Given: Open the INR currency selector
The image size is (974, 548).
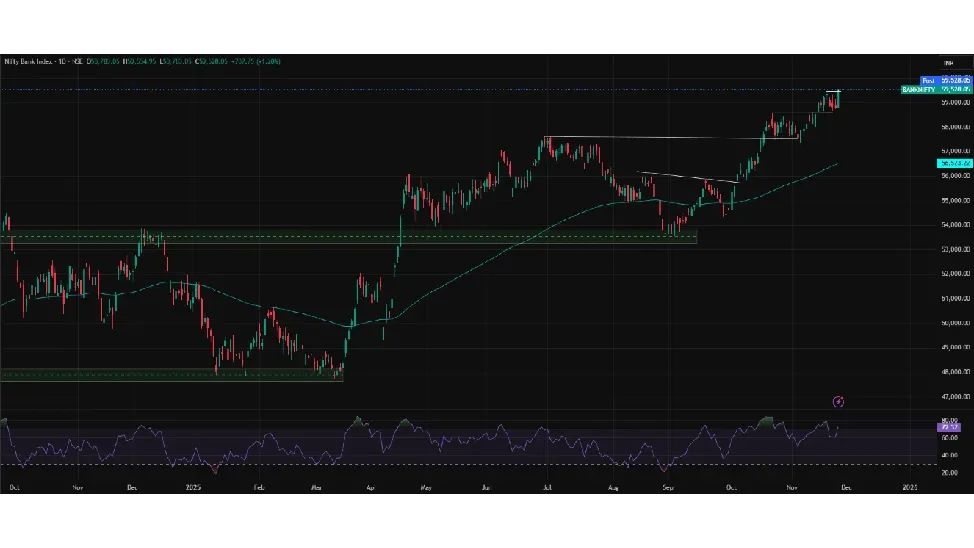Looking at the screenshot, I should point(948,62).
